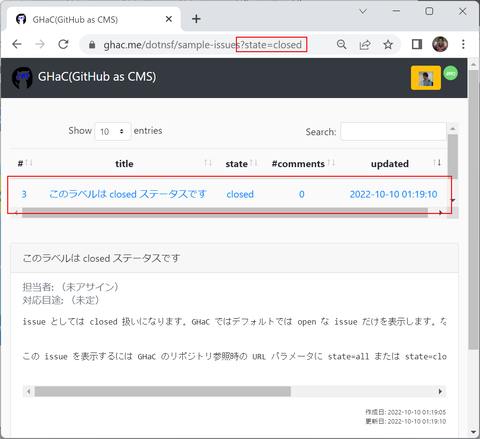Sort table by the # column
Image resolution: width=480 pixels, height=439 pixels.
25,163
